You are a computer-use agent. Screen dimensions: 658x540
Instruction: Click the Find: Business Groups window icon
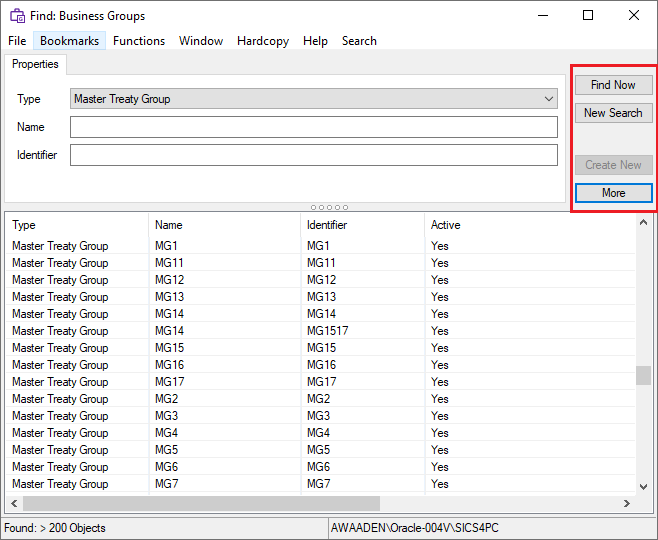[x=18, y=16]
